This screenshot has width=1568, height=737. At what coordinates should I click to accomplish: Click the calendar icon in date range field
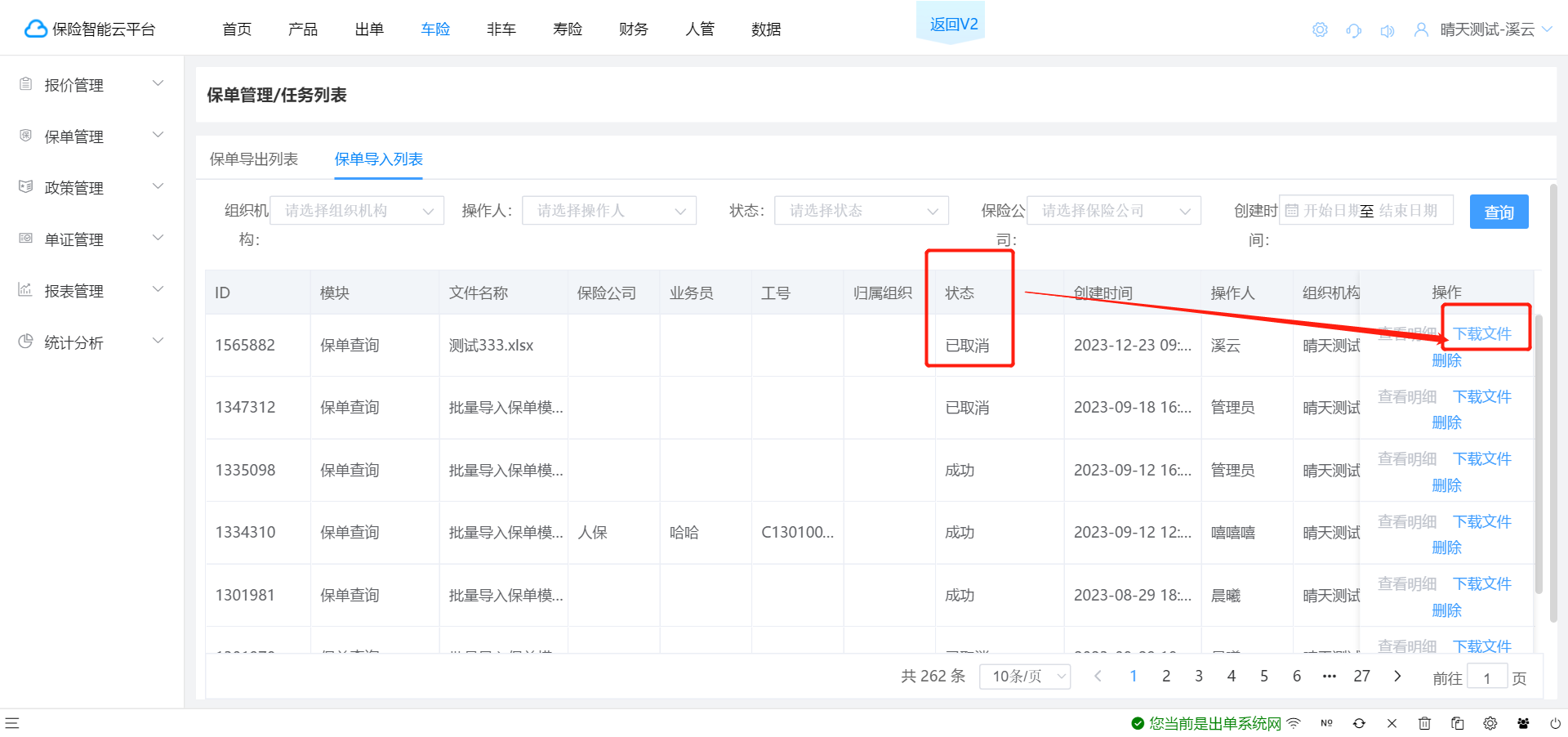pos(1292,211)
